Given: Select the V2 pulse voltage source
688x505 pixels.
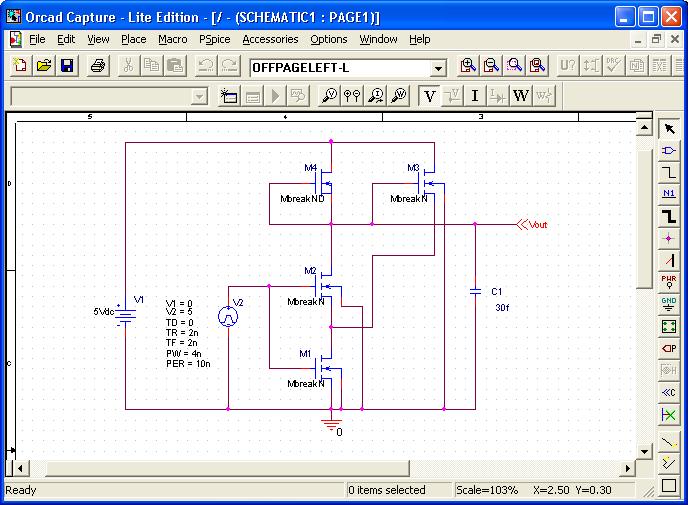Looking at the screenshot, I should click(228, 316).
